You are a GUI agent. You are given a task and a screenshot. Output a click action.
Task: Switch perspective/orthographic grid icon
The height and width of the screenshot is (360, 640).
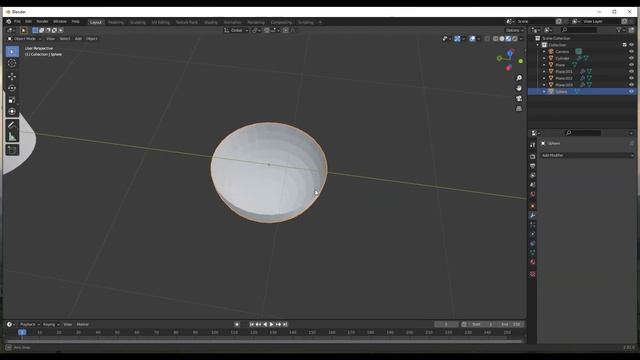pyautogui.click(x=519, y=109)
